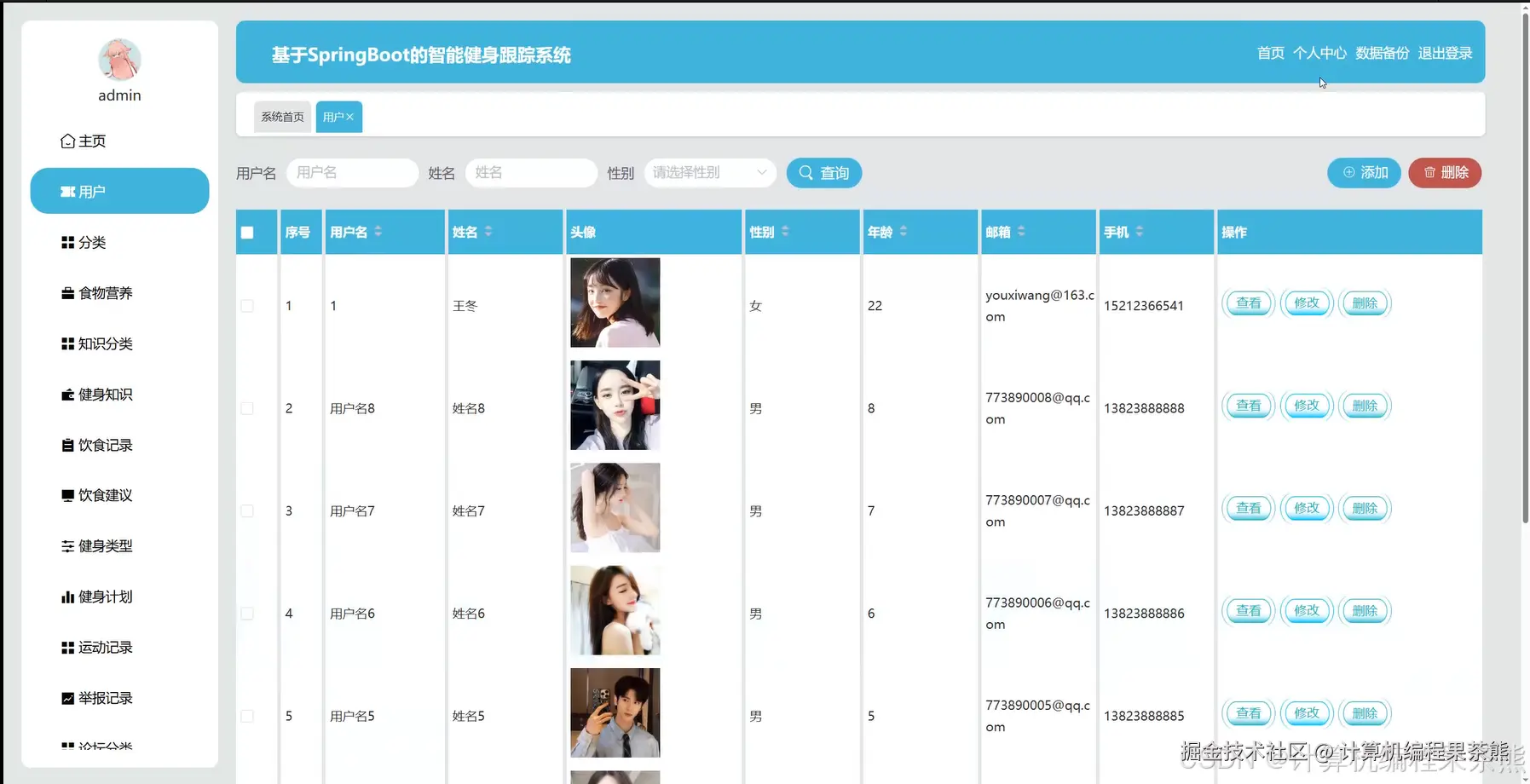The image size is (1530, 784).
Task: Switch to the 系统首页 tab
Action: click(x=282, y=117)
